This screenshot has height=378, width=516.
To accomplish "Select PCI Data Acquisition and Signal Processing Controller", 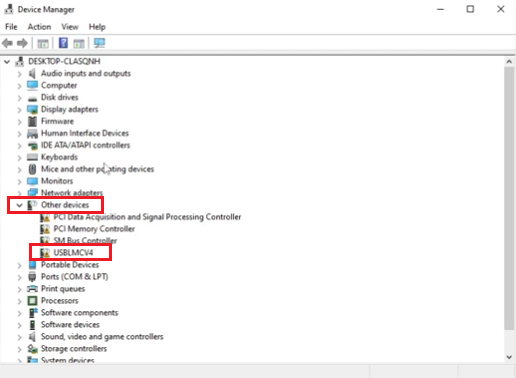I will coord(147,217).
